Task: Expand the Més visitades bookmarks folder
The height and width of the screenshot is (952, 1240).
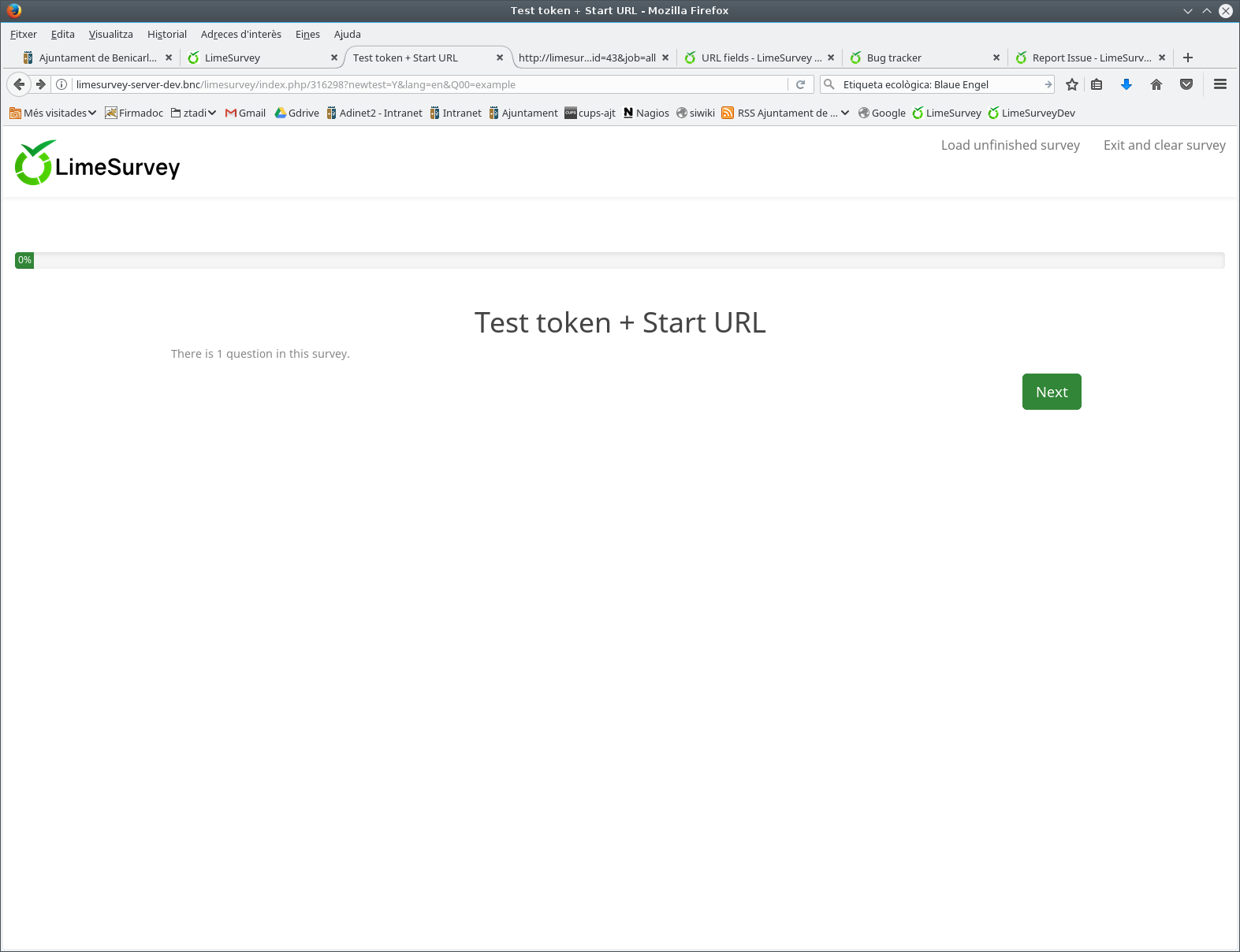Action: pos(53,113)
